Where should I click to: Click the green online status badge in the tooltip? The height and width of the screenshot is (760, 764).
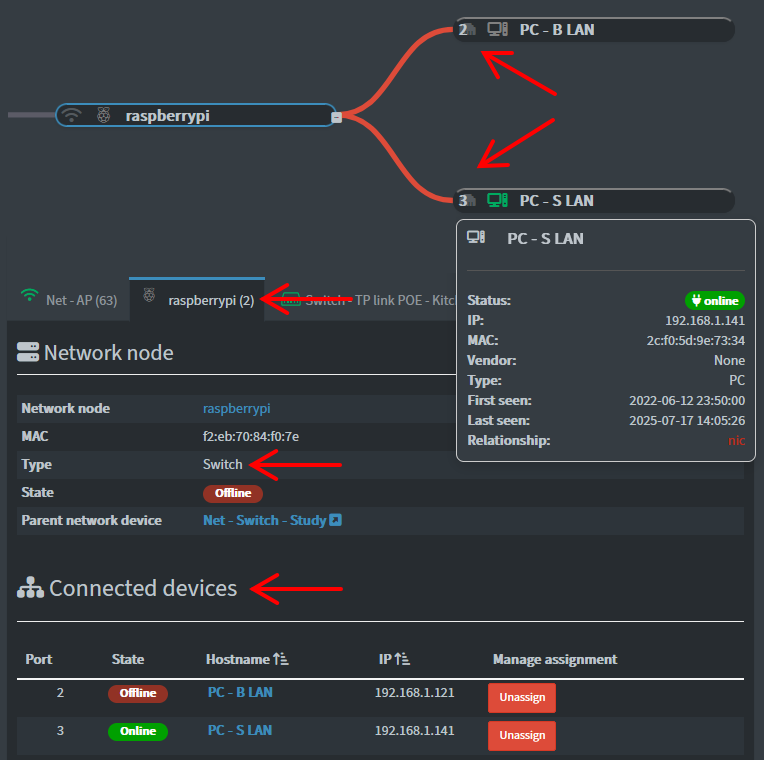pos(714,300)
